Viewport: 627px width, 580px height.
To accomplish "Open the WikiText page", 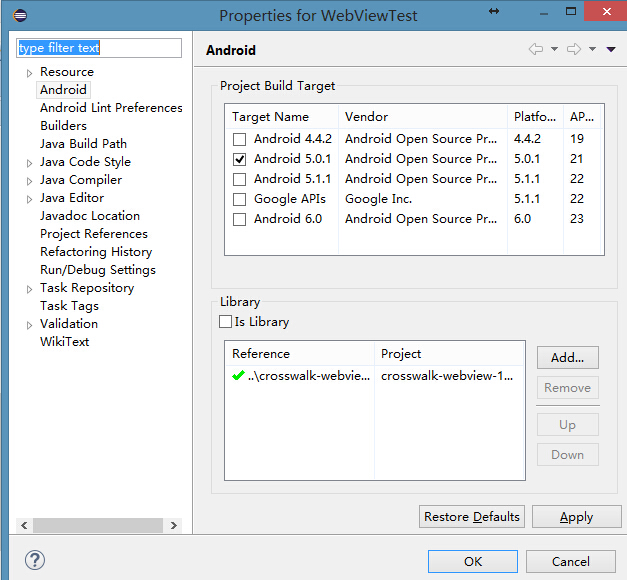I will (64, 342).
